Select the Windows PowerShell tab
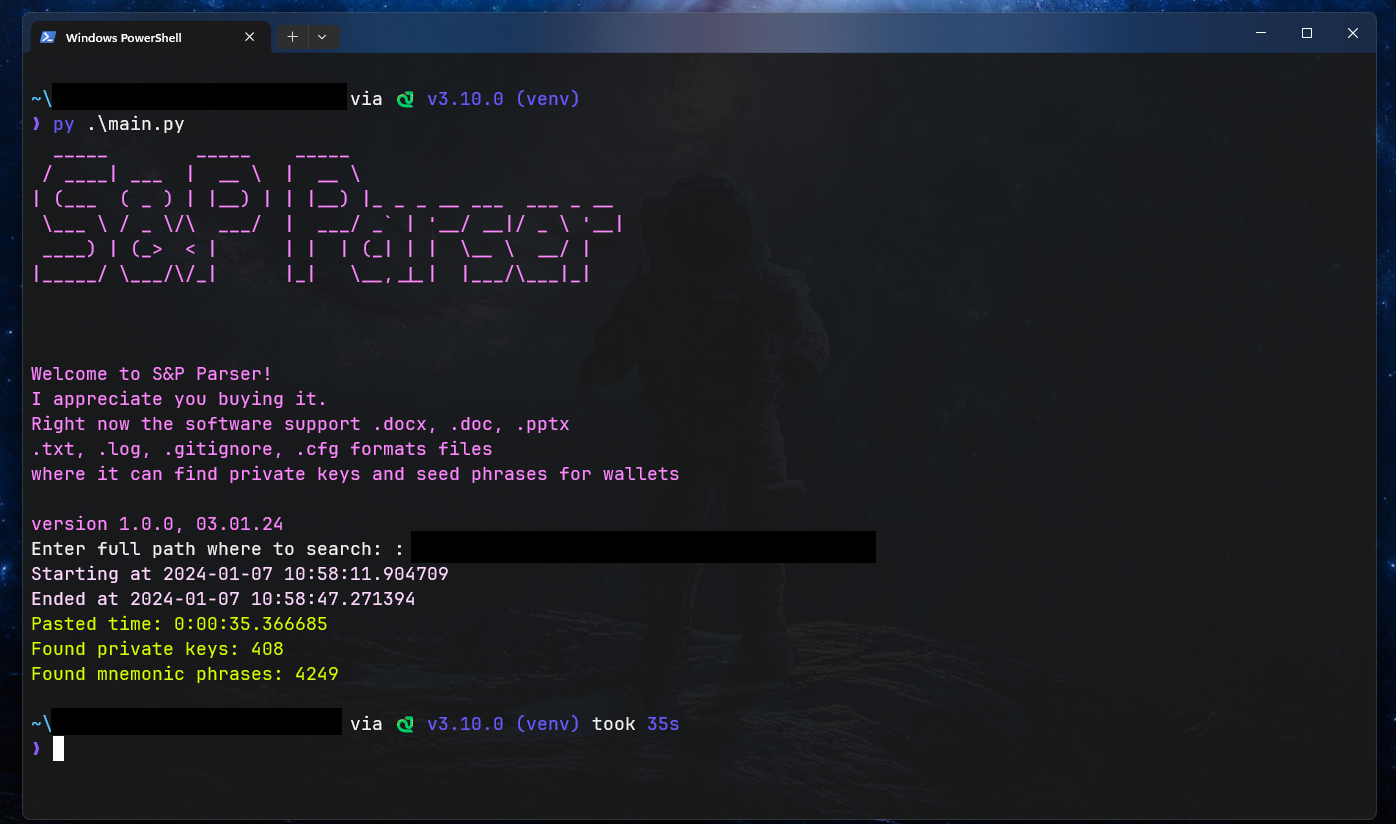This screenshot has width=1396, height=824. [149, 37]
